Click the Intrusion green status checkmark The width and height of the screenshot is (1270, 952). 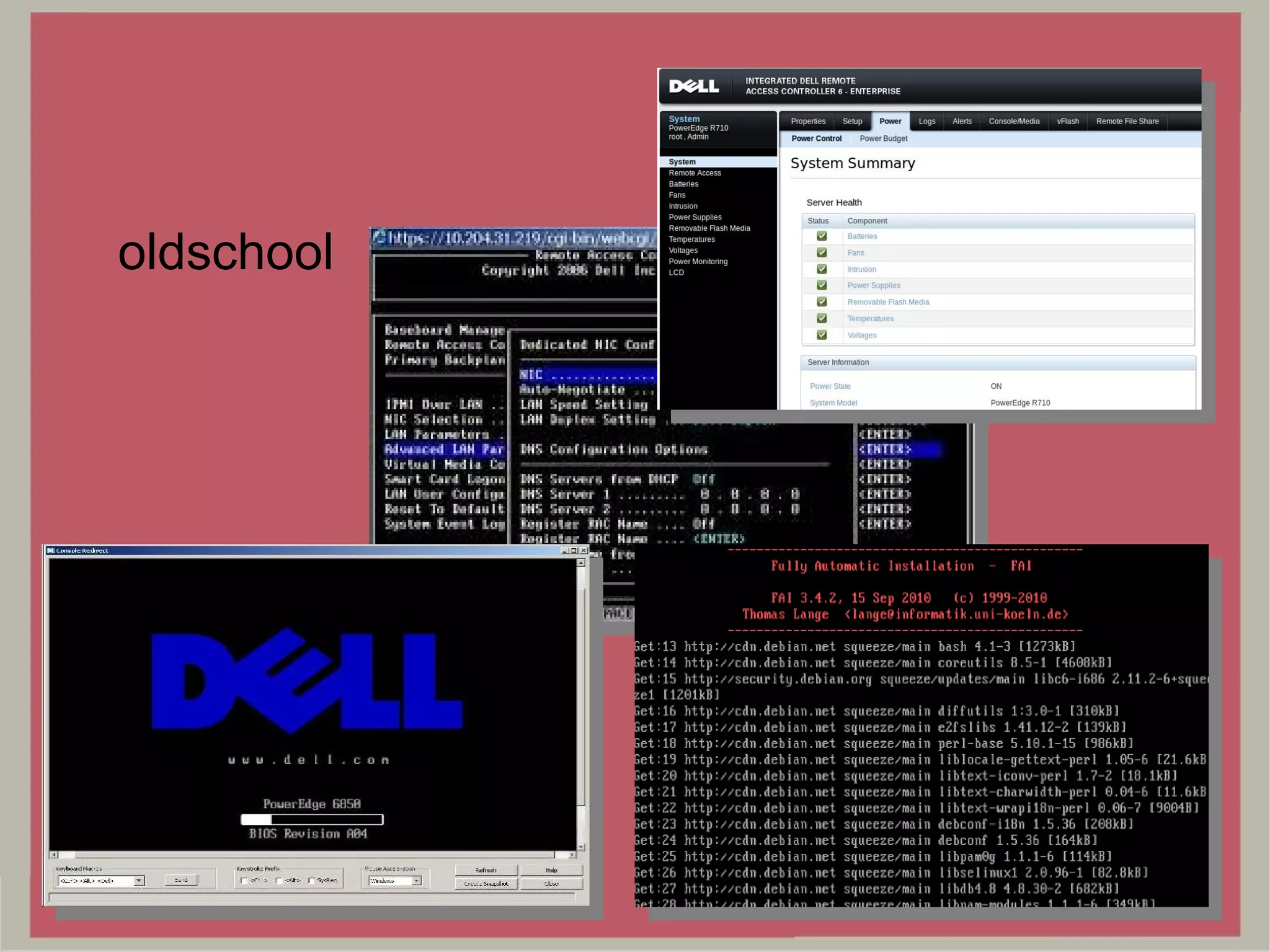pos(822,269)
